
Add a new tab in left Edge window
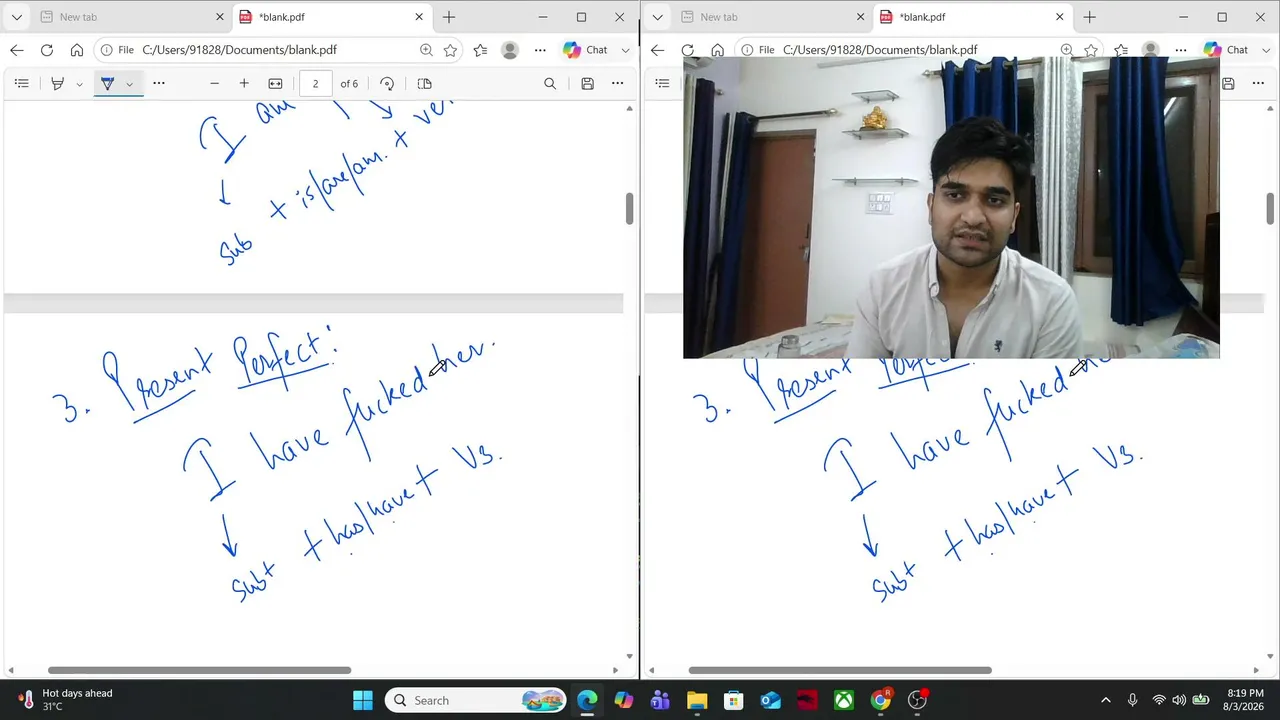click(x=449, y=17)
